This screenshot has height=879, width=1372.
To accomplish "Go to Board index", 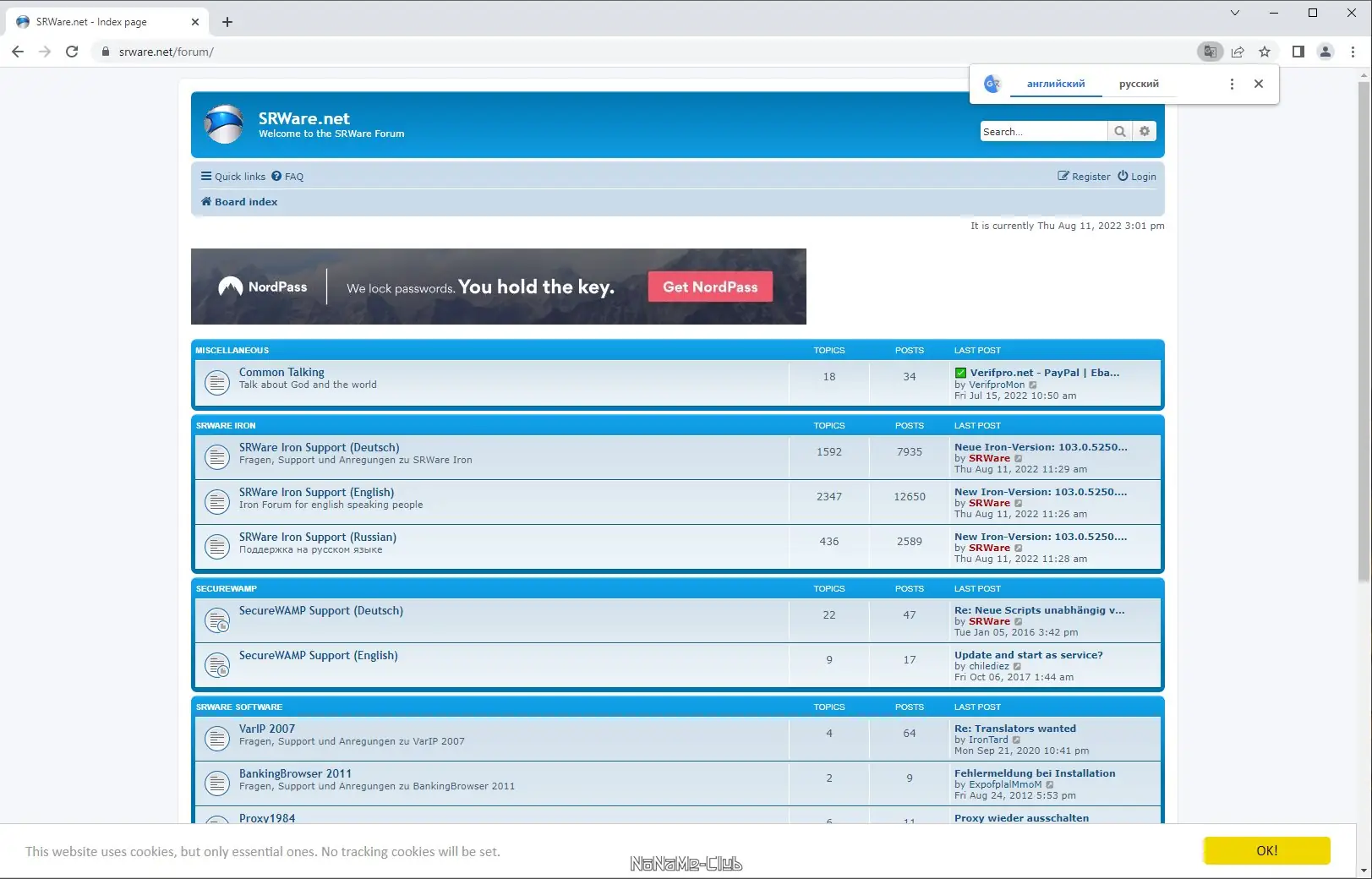I will [x=239, y=202].
